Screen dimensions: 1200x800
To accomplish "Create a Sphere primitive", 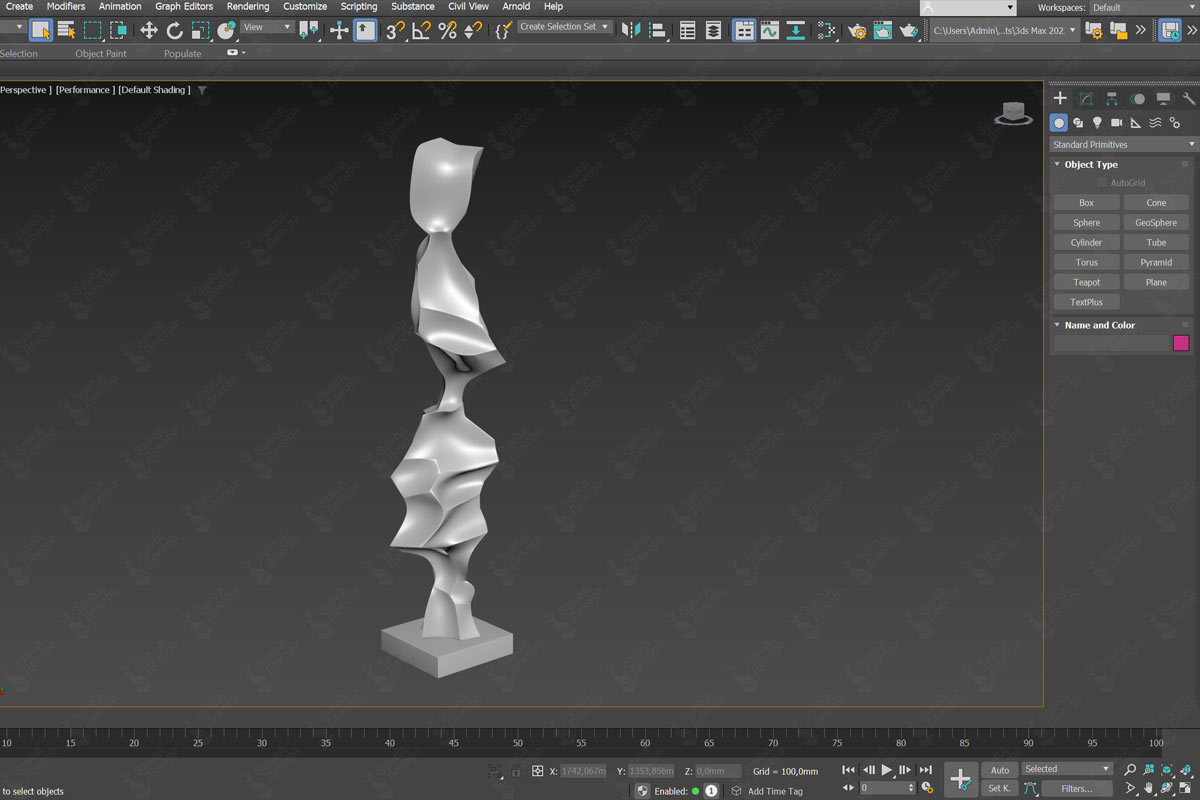I will 1086,223.
